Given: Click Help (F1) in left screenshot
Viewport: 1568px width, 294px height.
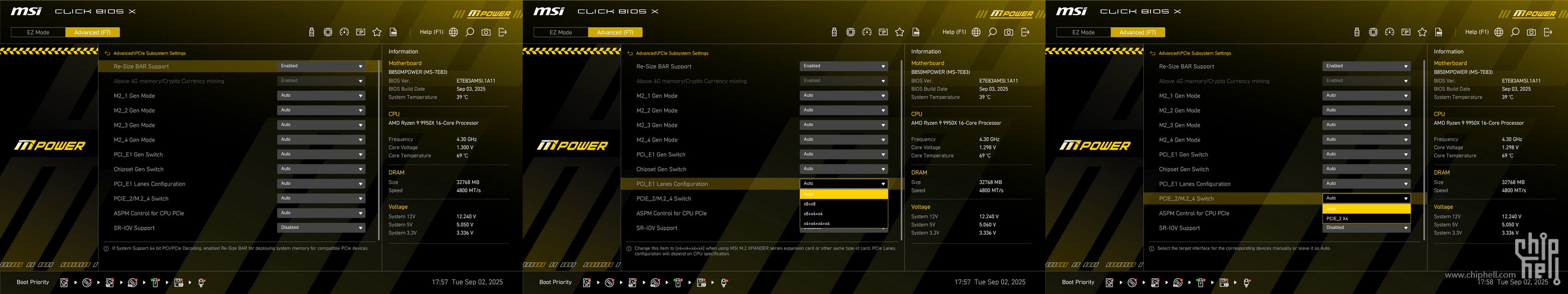Looking at the screenshot, I should tap(432, 32).
